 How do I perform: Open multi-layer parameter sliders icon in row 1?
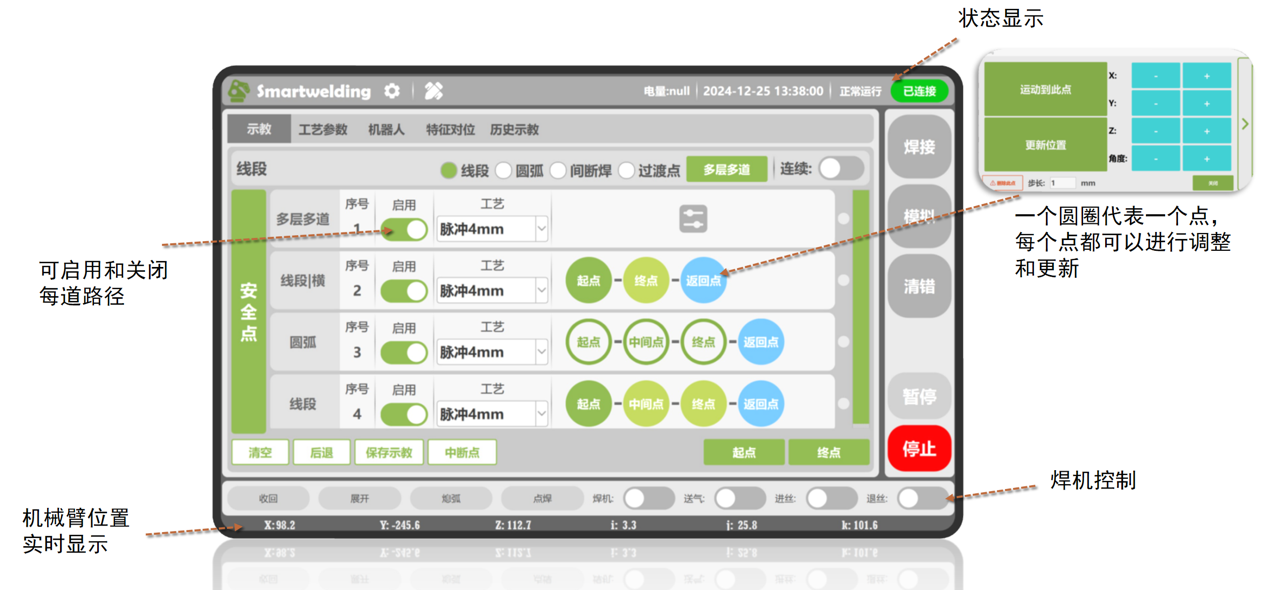click(x=693, y=218)
